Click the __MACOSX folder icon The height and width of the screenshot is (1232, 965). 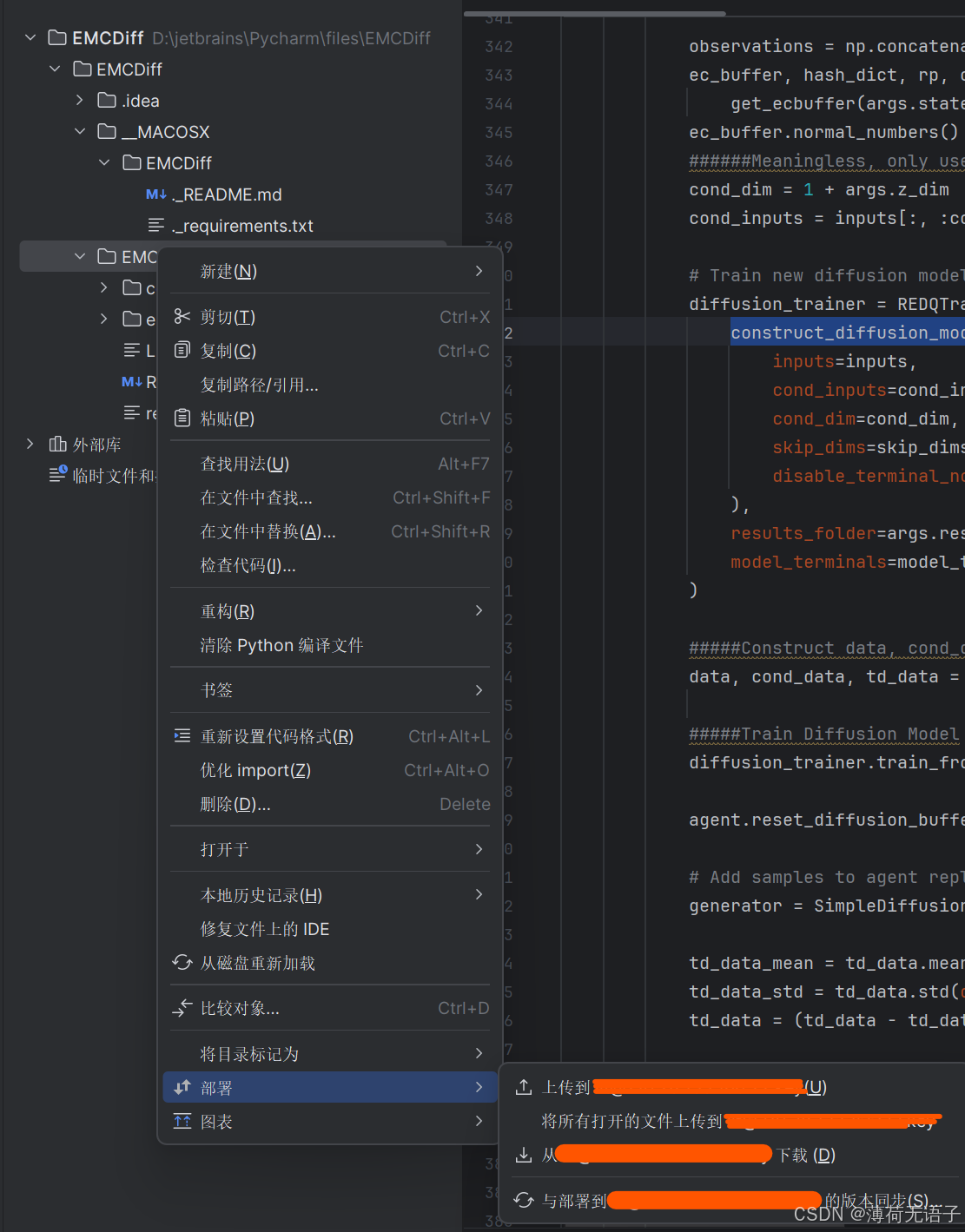click(x=107, y=132)
